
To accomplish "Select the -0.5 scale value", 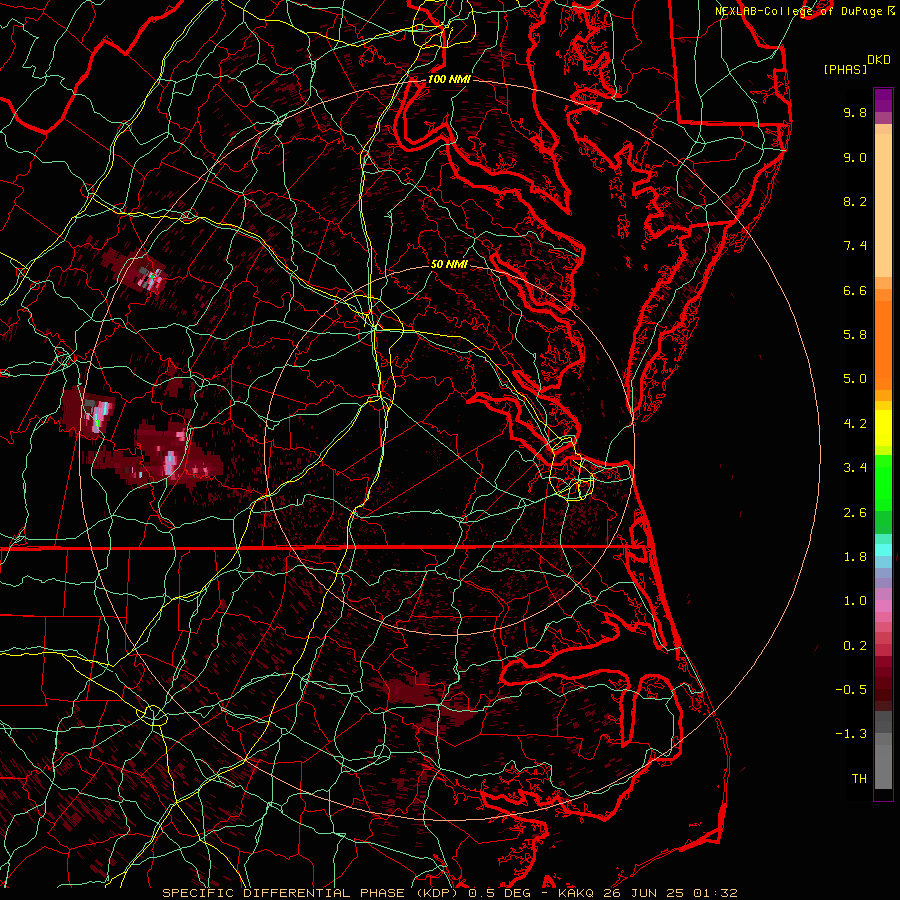I will tap(851, 690).
